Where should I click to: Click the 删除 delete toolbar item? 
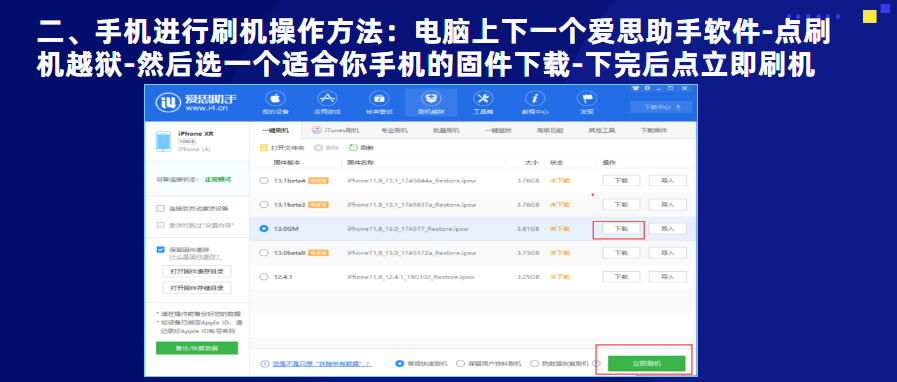pos(326,148)
